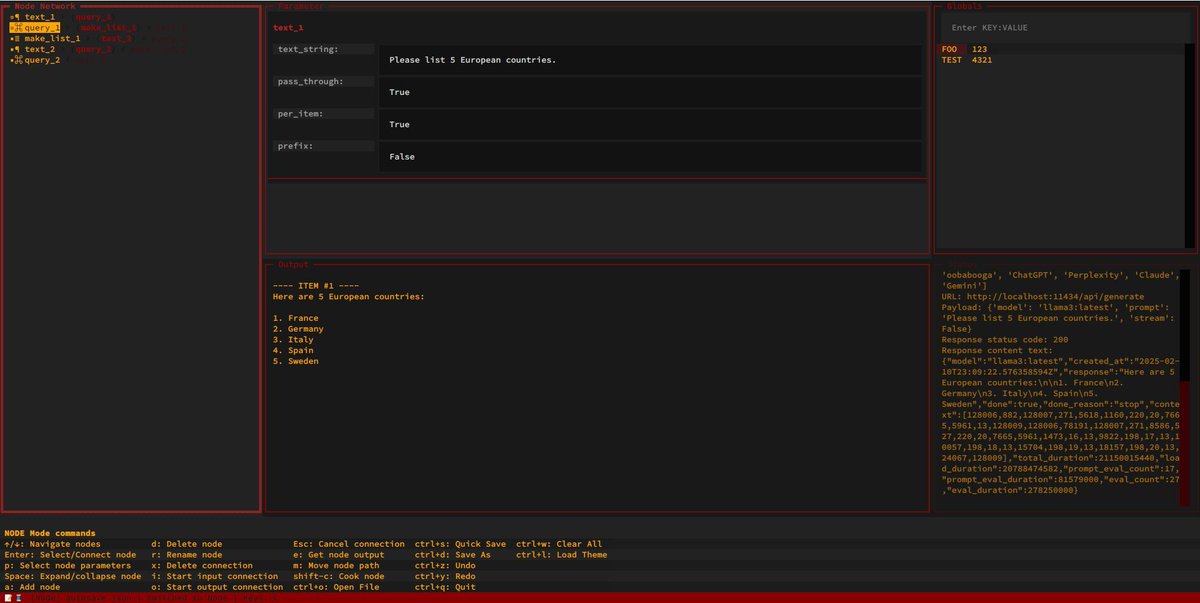This screenshot has height=603, width=1200.
Task: Click the query icon beside query_1
Action: click(18, 28)
